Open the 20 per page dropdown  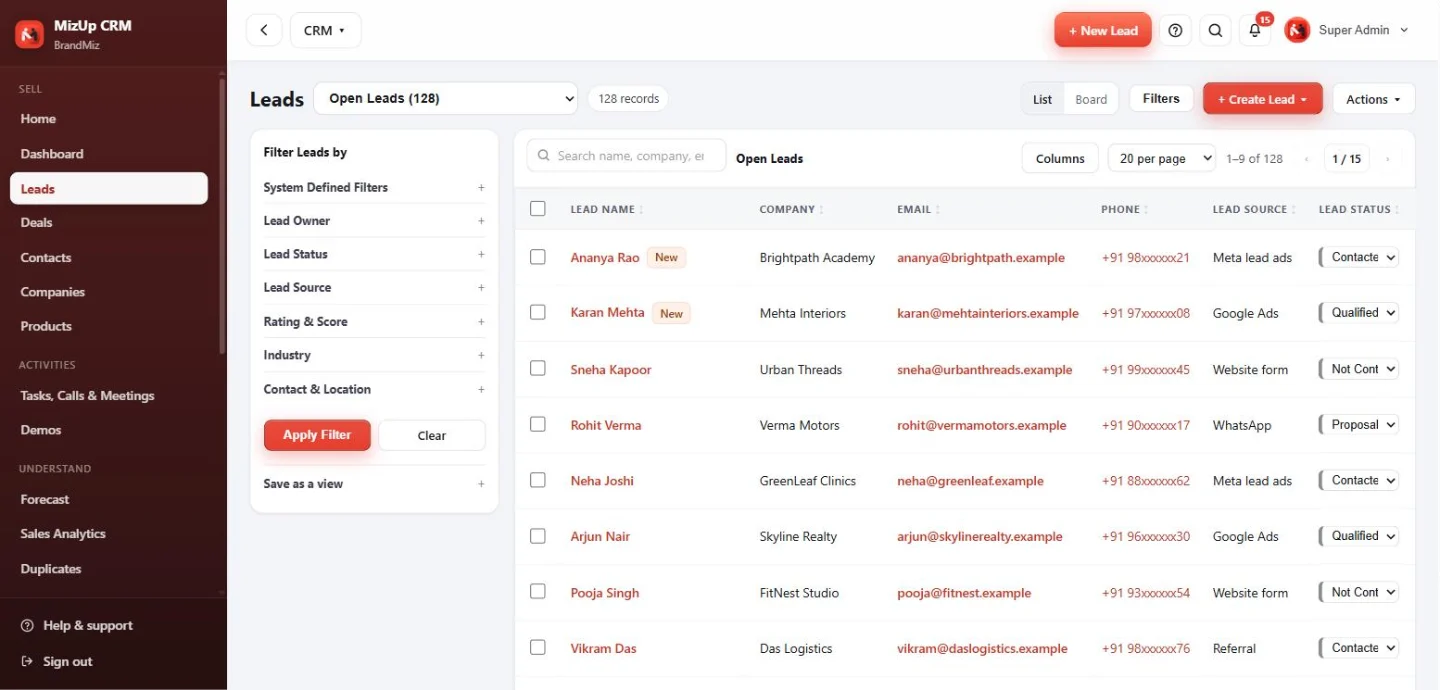click(1162, 158)
